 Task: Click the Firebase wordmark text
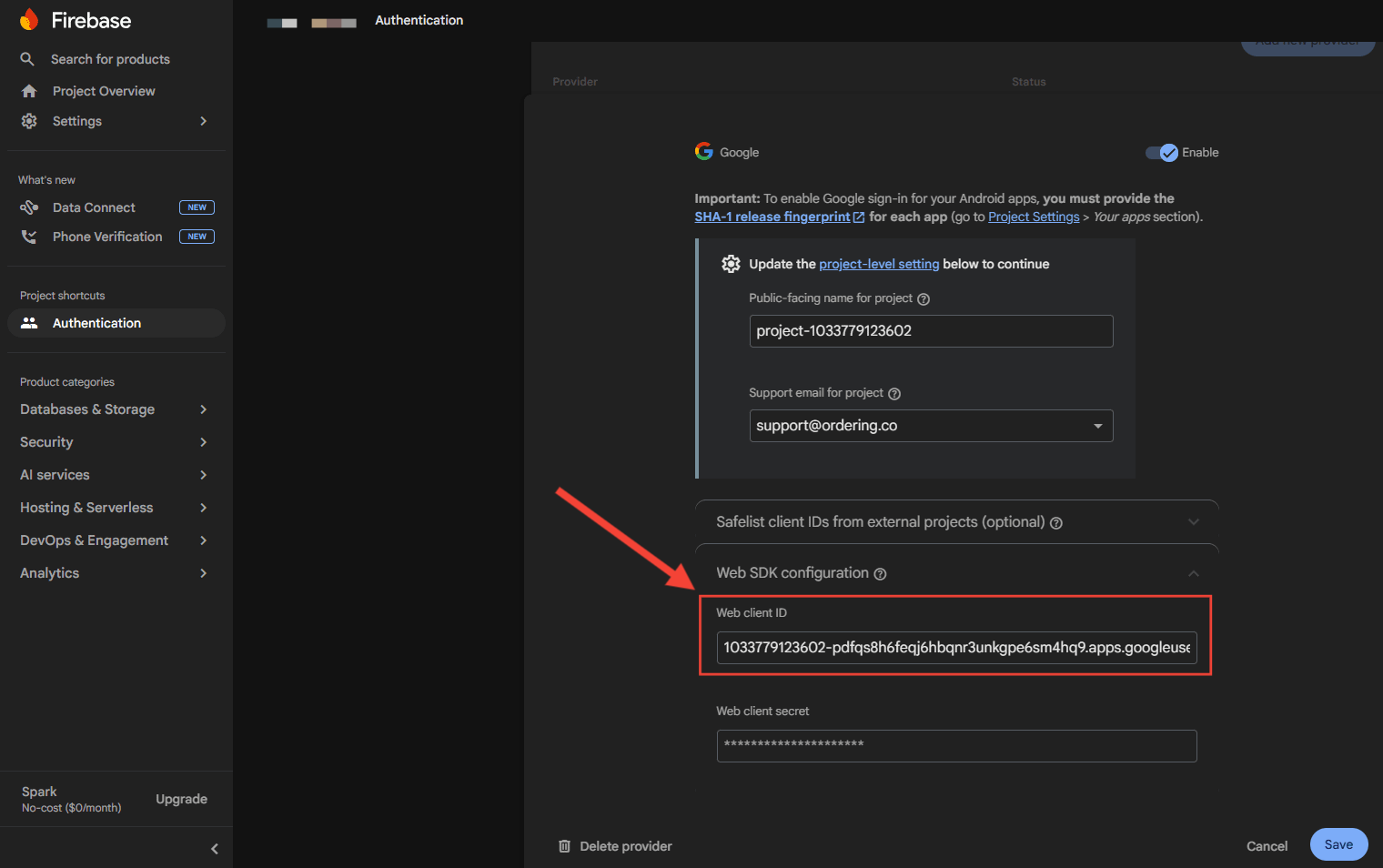(x=91, y=20)
